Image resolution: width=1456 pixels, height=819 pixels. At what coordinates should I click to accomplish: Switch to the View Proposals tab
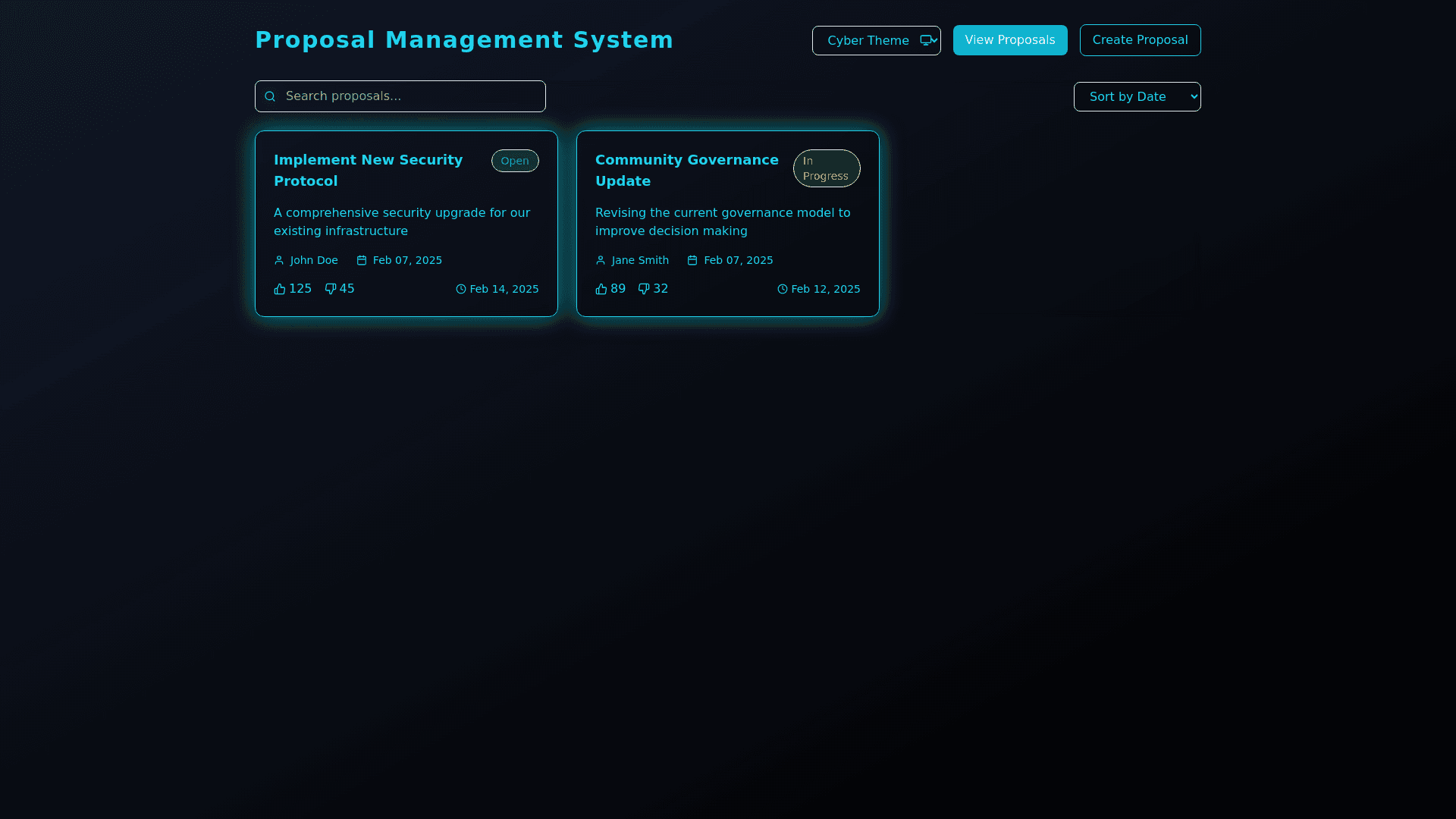point(1009,40)
